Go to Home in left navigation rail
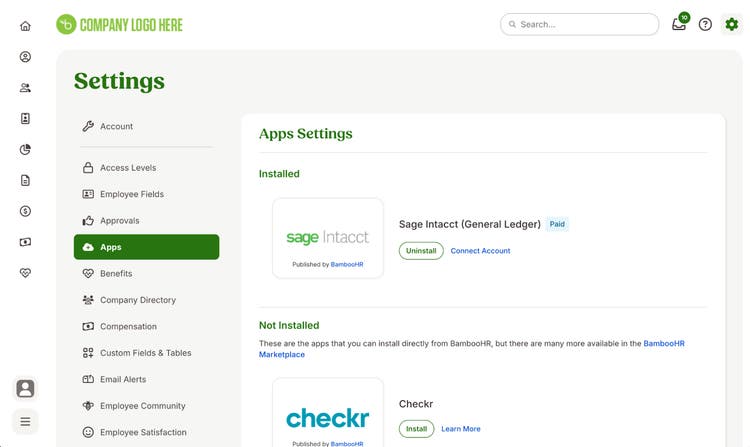The width and height of the screenshot is (750, 447). point(25,26)
